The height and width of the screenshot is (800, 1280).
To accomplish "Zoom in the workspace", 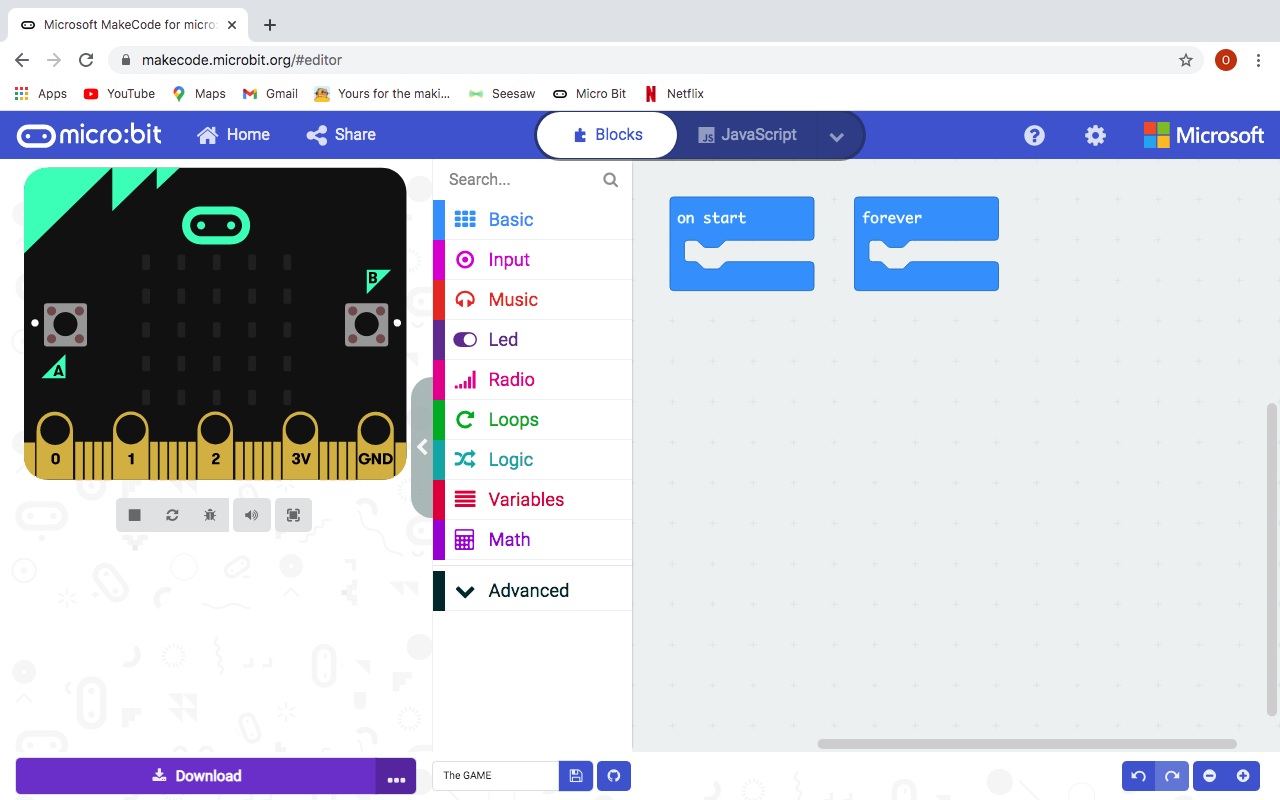I will coord(1243,776).
